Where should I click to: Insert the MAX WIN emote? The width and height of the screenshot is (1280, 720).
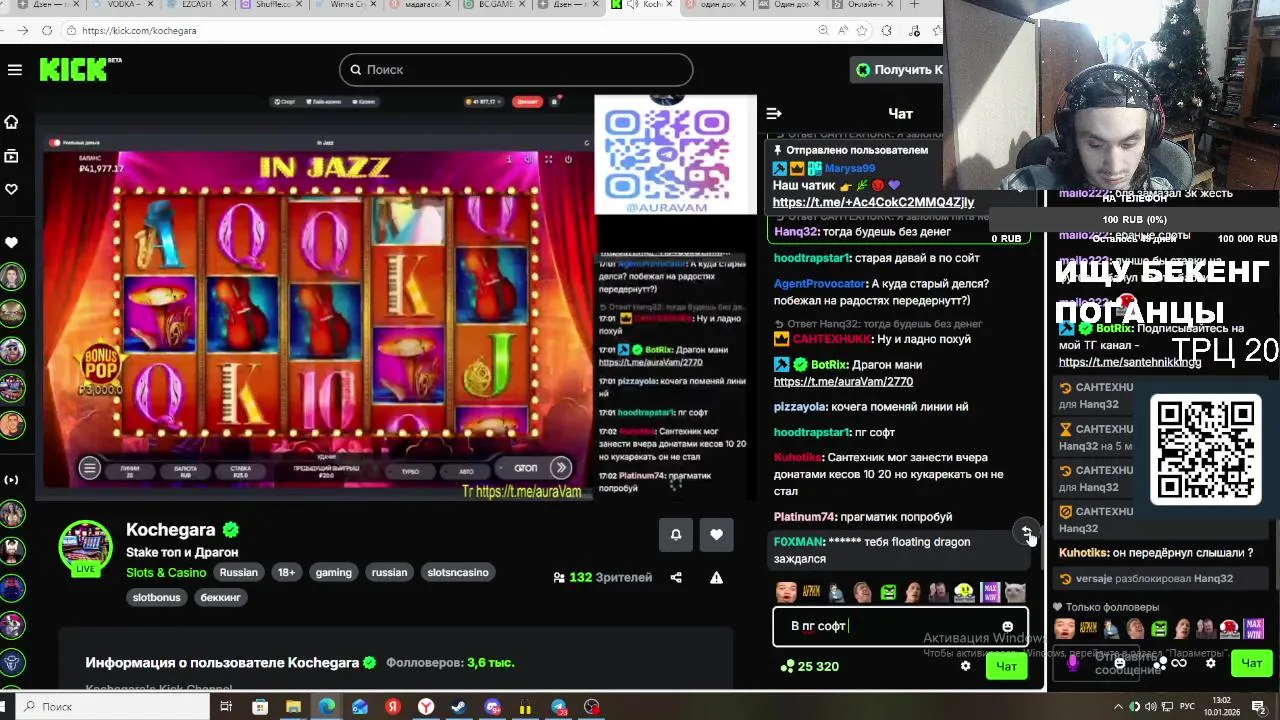(x=990, y=592)
